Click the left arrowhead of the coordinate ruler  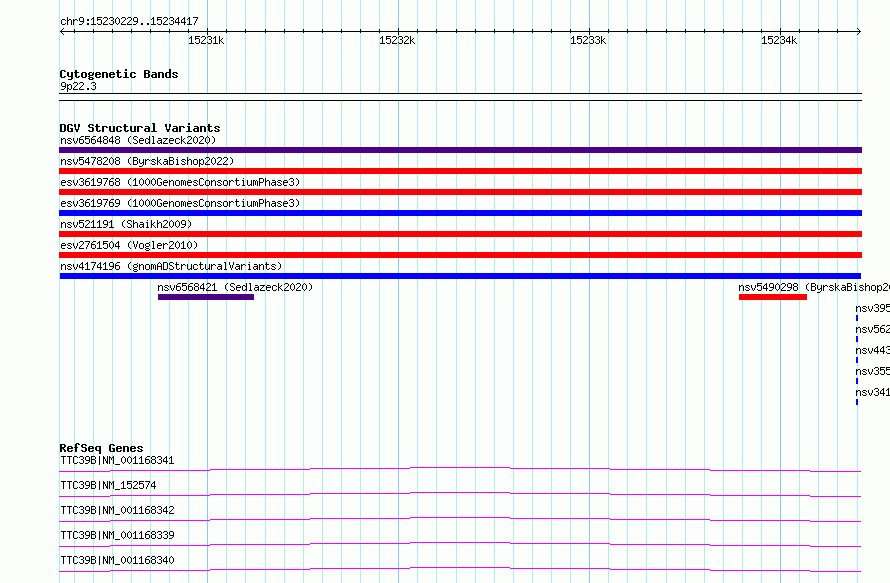(62, 31)
